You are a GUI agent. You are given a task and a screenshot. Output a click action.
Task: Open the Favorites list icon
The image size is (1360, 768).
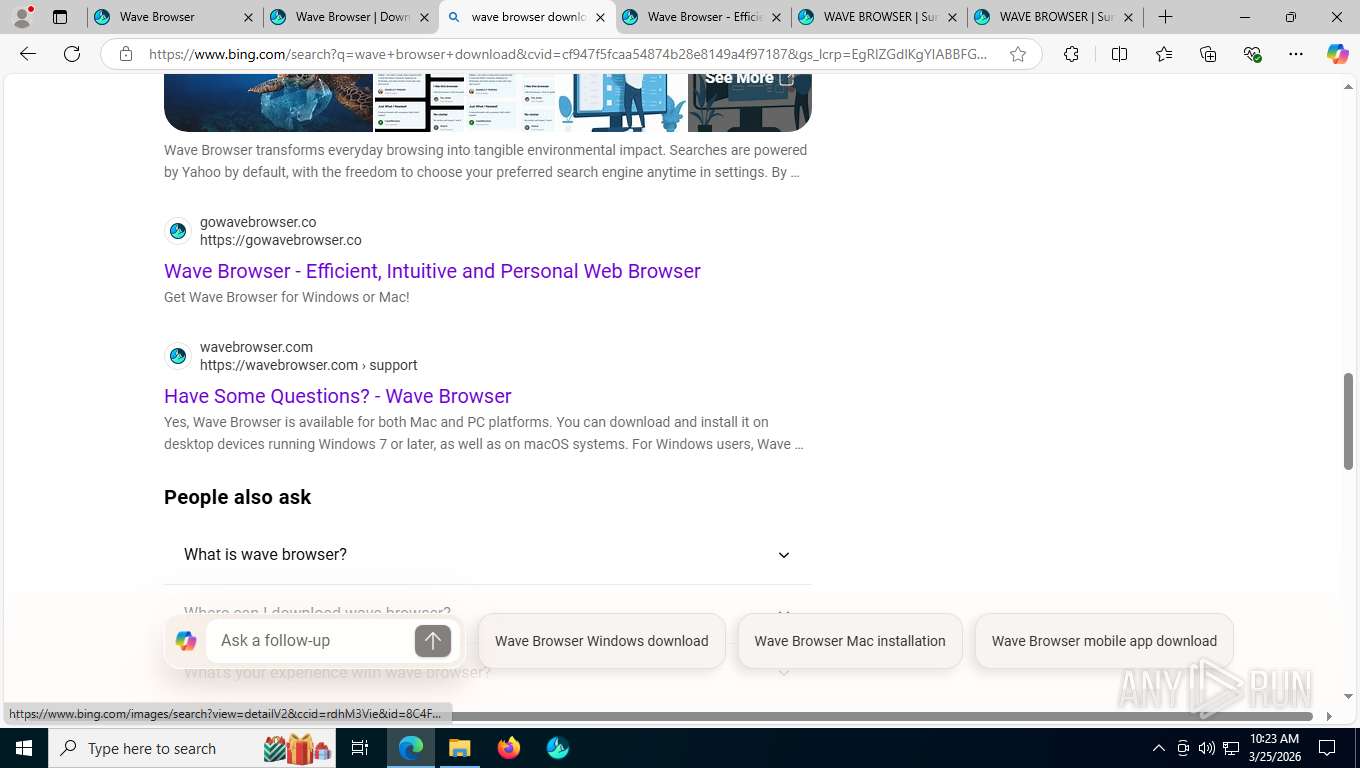(x=1164, y=54)
